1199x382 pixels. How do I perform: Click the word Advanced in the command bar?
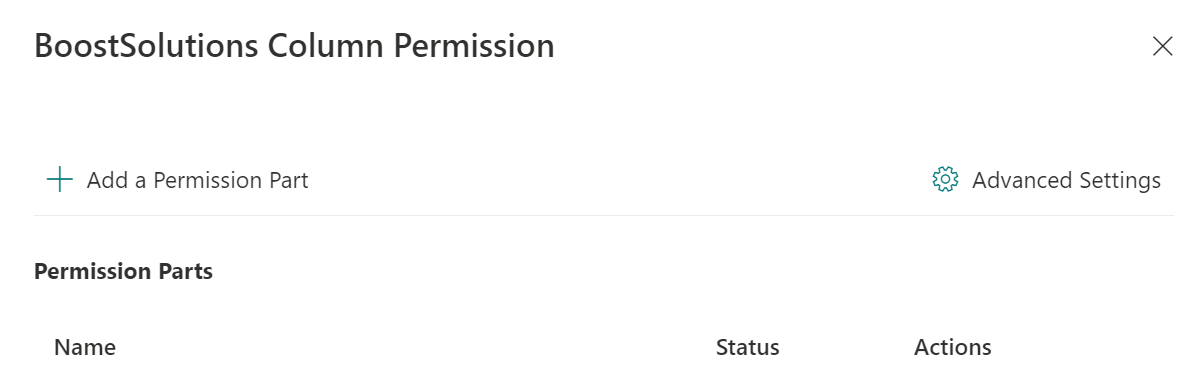pyautogui.click(x=1022, y=180)
